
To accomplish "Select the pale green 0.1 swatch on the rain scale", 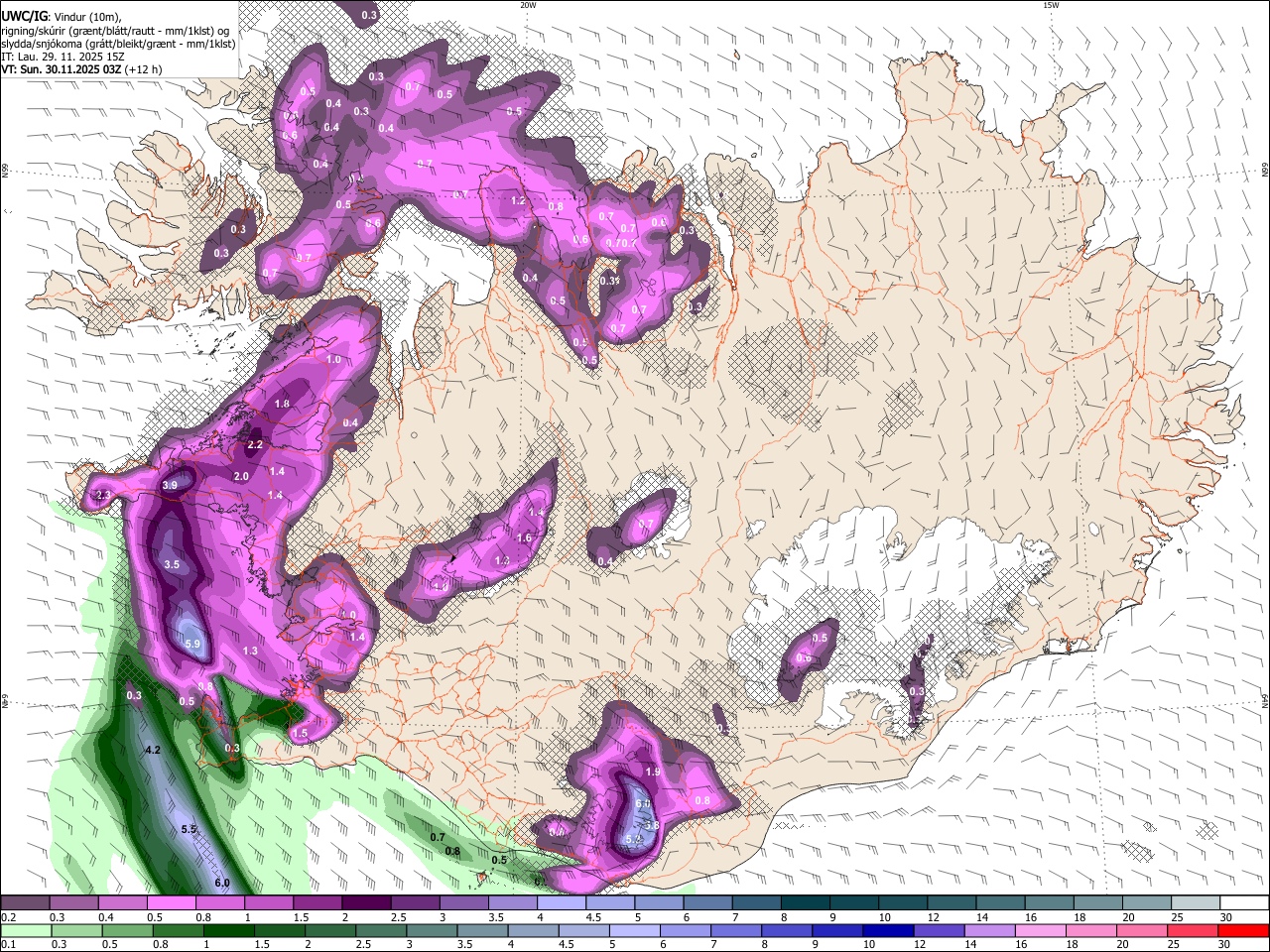I will click(25, 930).
